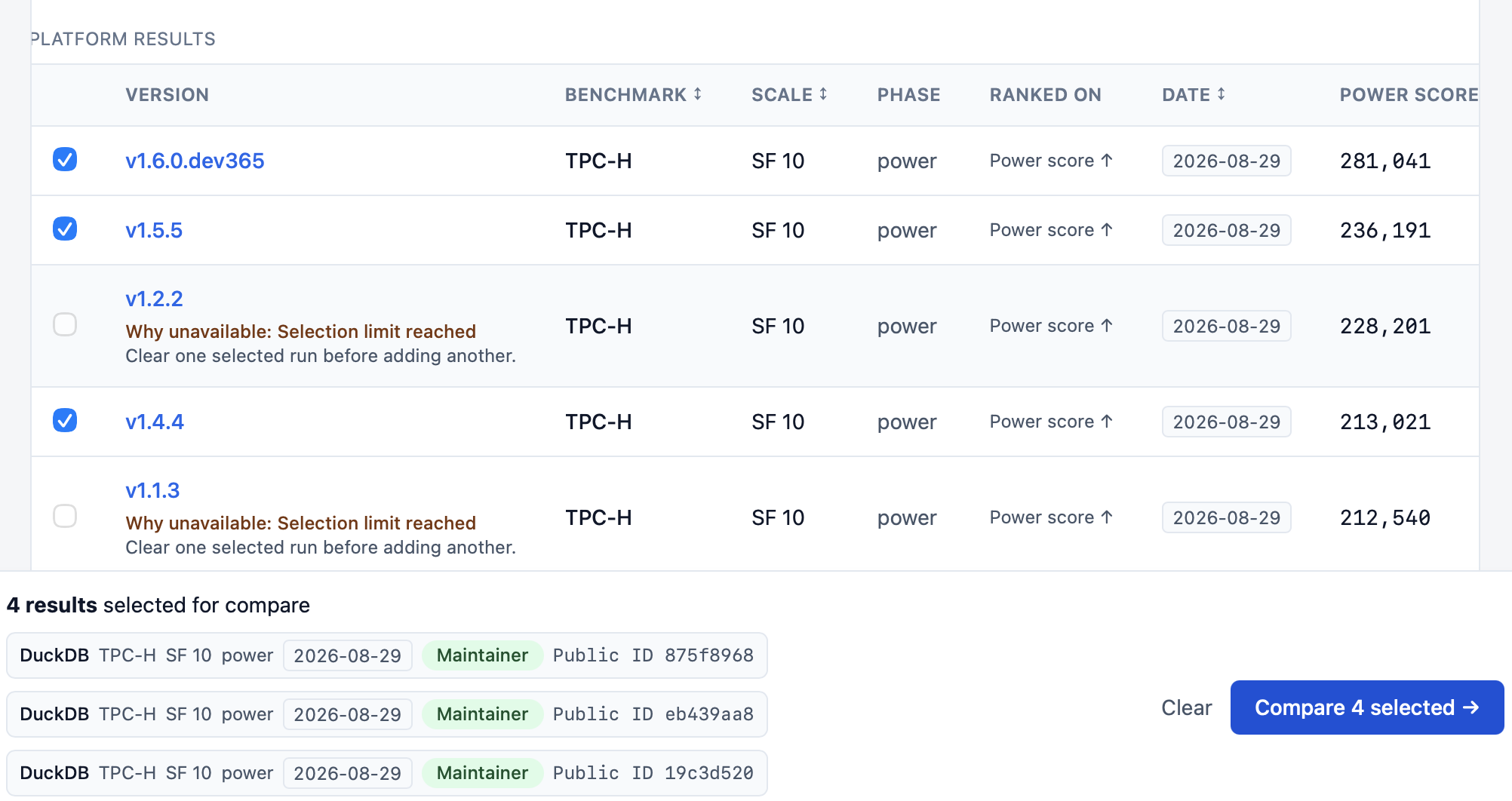This screenshot has height=801, width=1512.
Task: Click date badge in v1.5.5 row
Action: tap(1227, 230)
